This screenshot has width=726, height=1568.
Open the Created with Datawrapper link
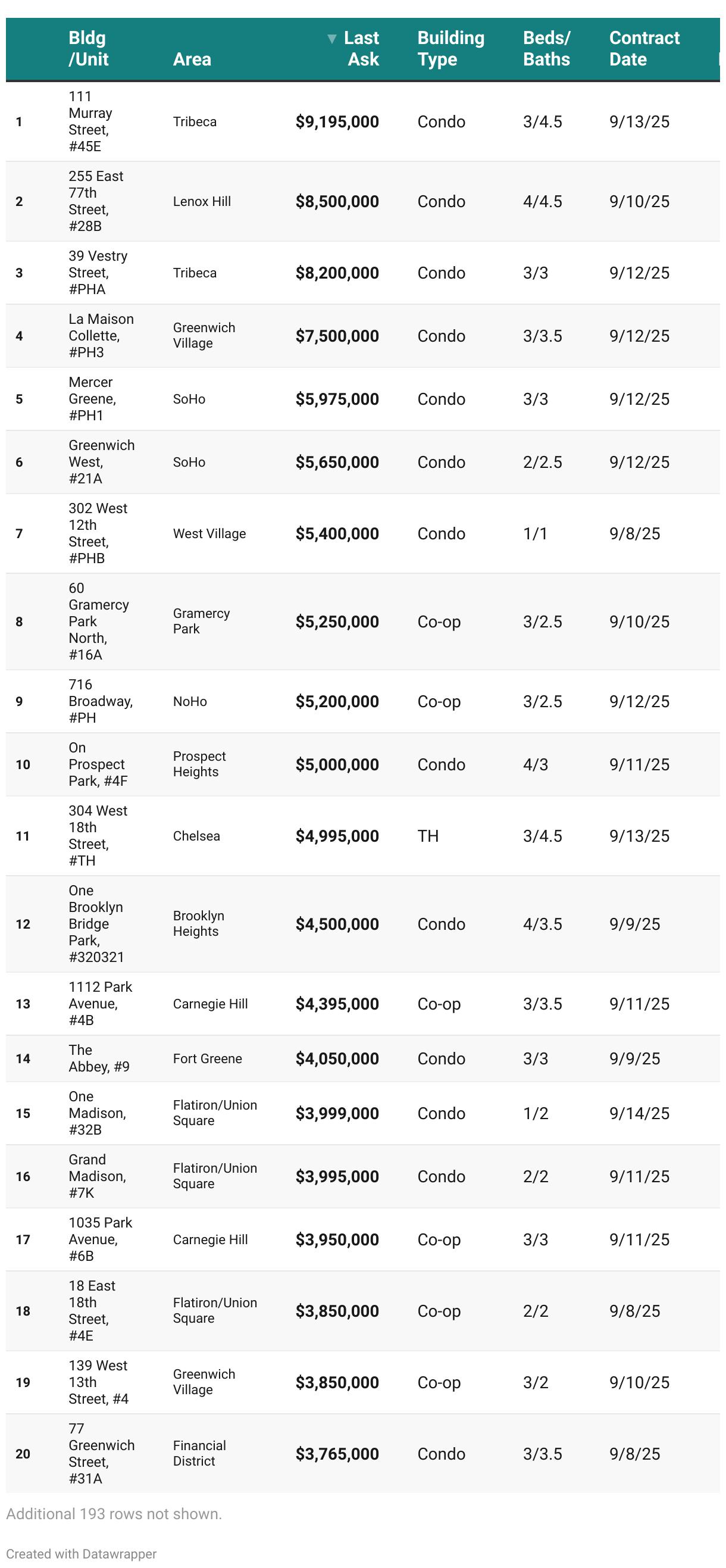[x=81, y=1553]
